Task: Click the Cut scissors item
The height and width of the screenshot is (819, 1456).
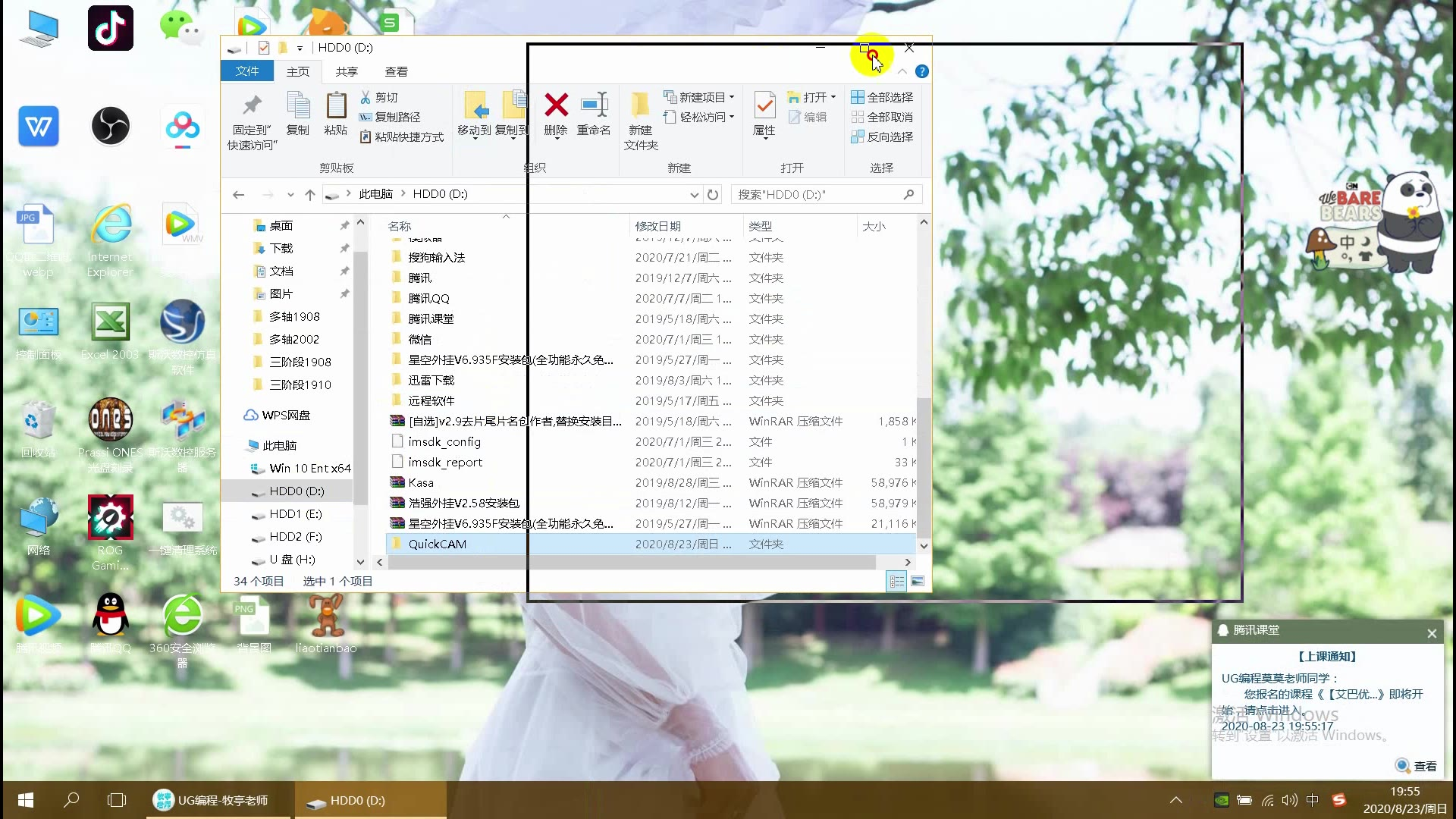Action: (x=379, y=97)
